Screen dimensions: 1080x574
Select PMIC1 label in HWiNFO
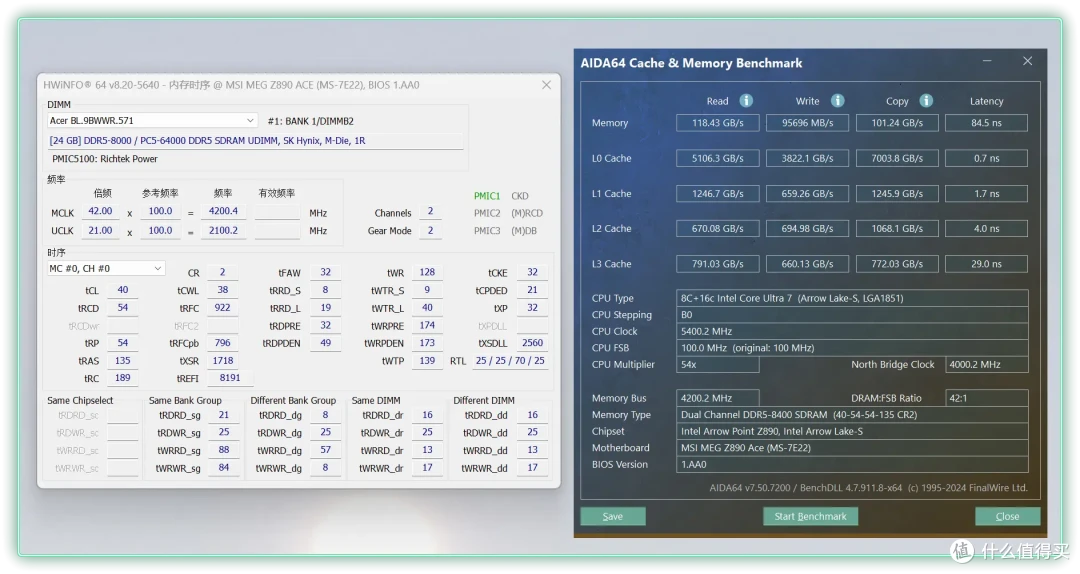click(x=487, y=196)
